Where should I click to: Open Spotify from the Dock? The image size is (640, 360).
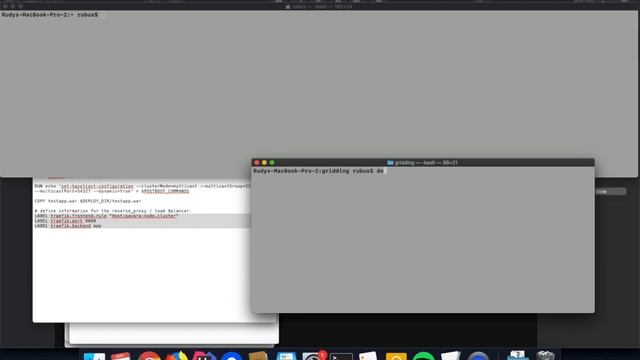(423, 356)
